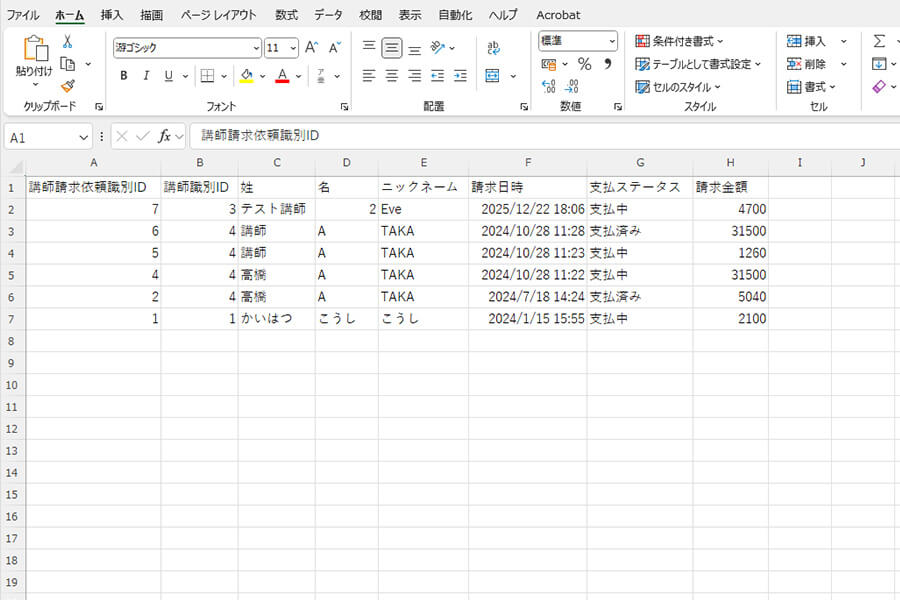The image size is (900, 600).
Task: Switch to the 挿入 ribbon tab
Action: click(x=112, y=15)
